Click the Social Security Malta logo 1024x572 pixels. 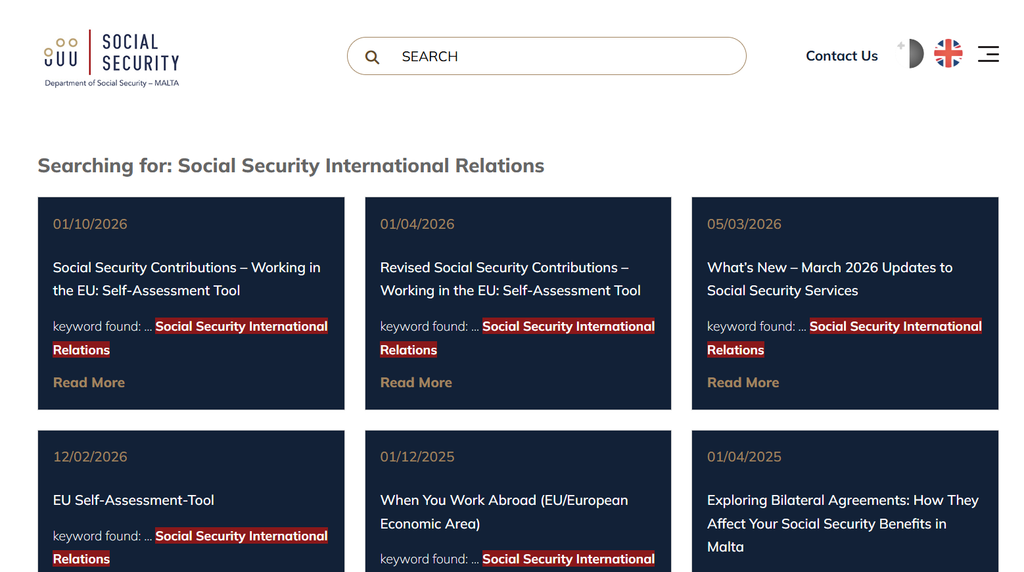(112, 58)
